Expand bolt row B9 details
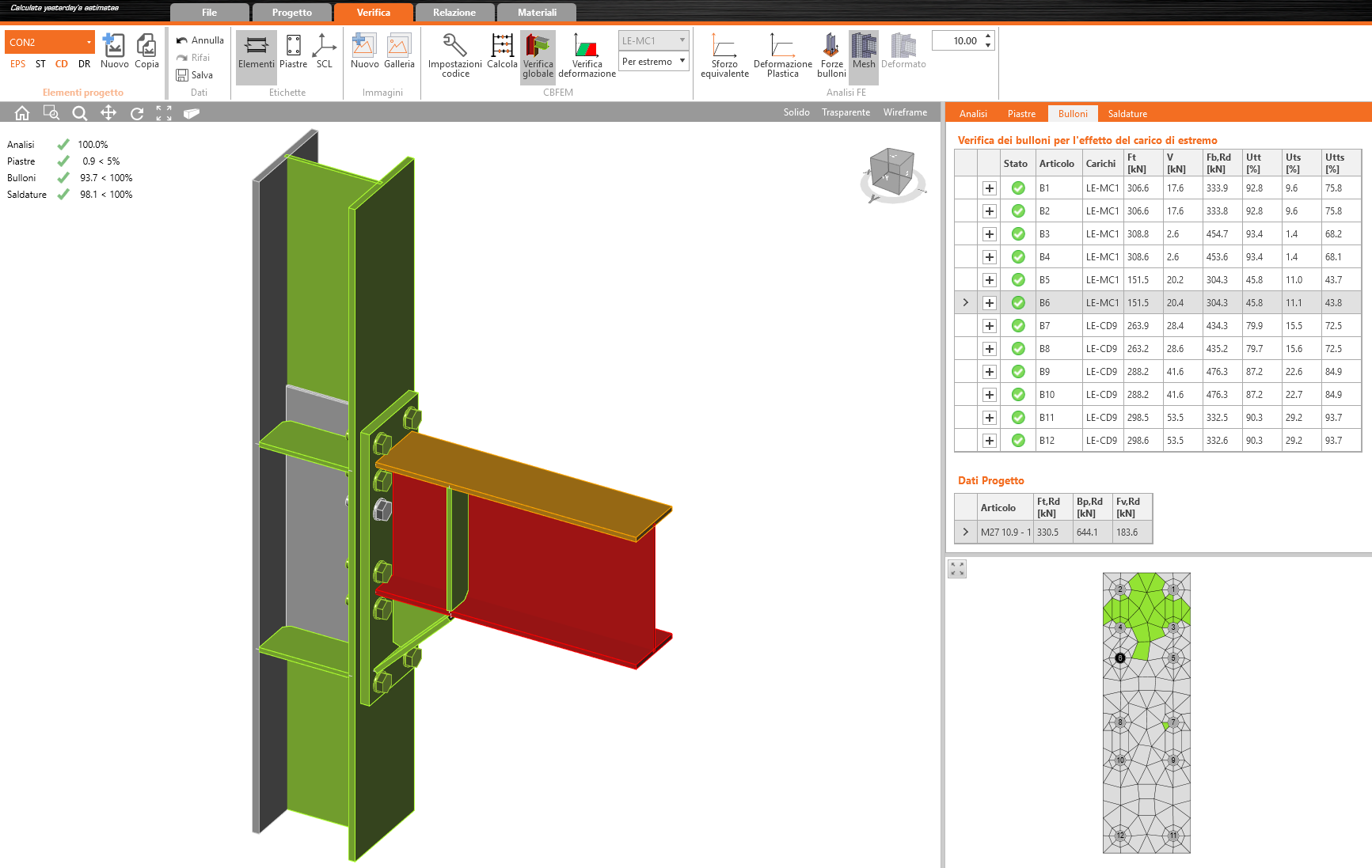This screenshot has width=1372, height=868. point(989,372)
